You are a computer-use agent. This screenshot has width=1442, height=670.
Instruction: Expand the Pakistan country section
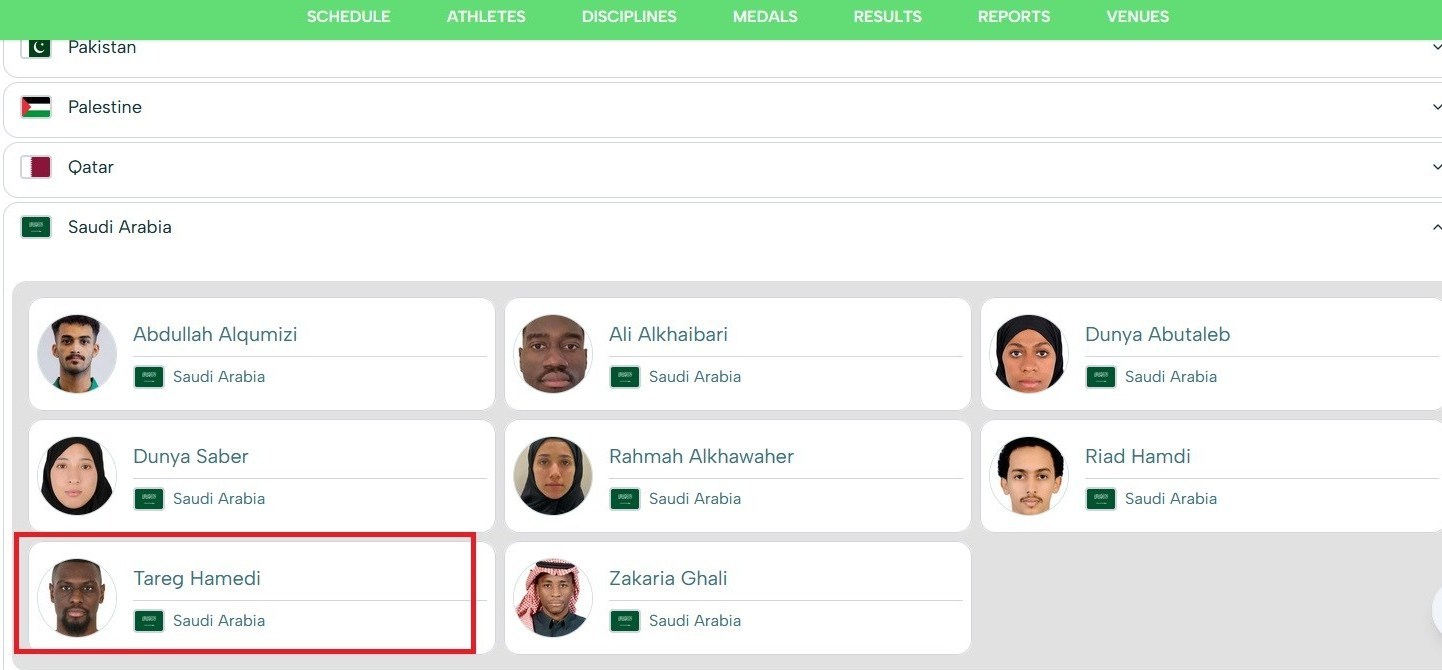pyautogui.click(x=1437, y=46)
